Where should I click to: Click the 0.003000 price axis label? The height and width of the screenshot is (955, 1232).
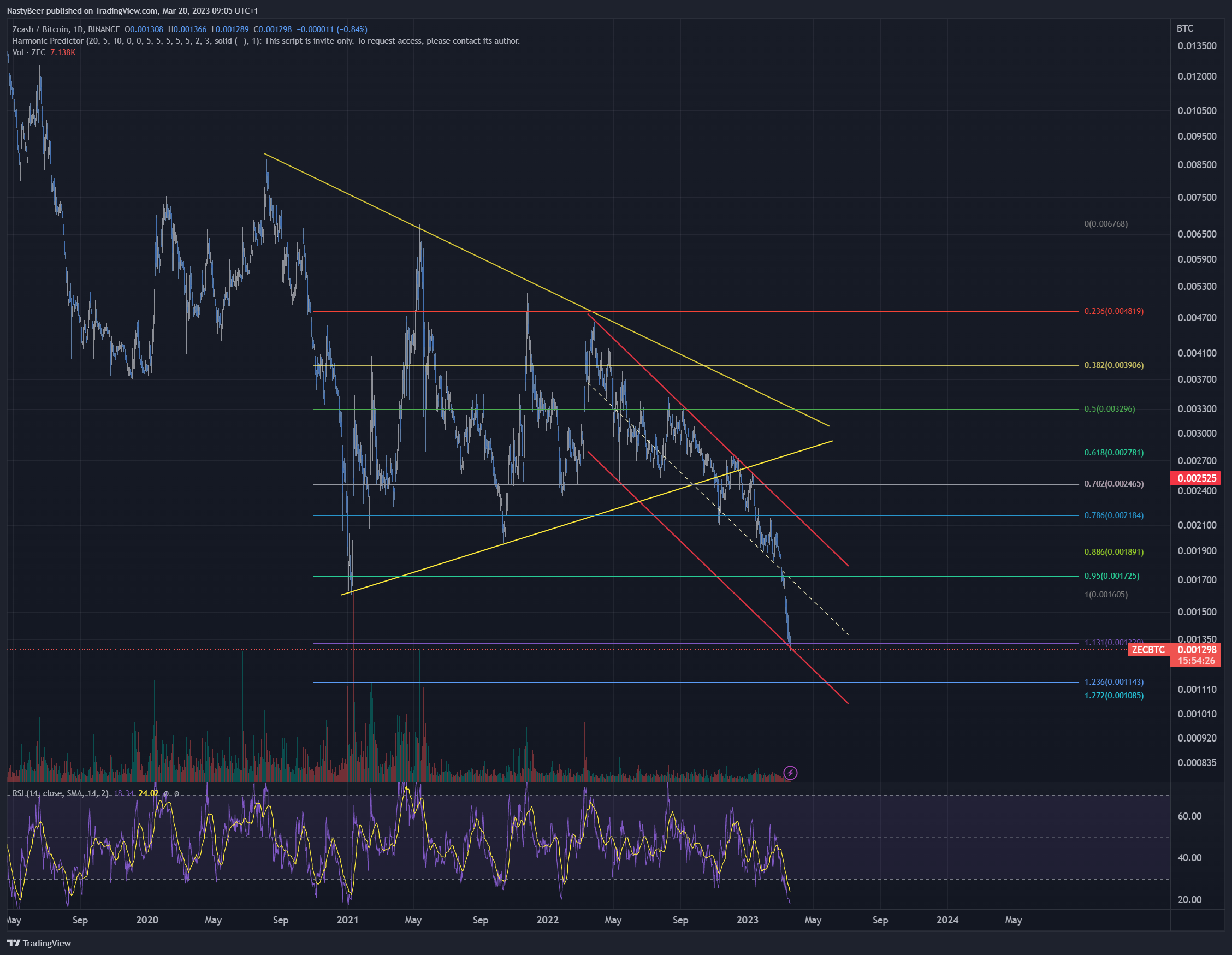[1197, 434]
